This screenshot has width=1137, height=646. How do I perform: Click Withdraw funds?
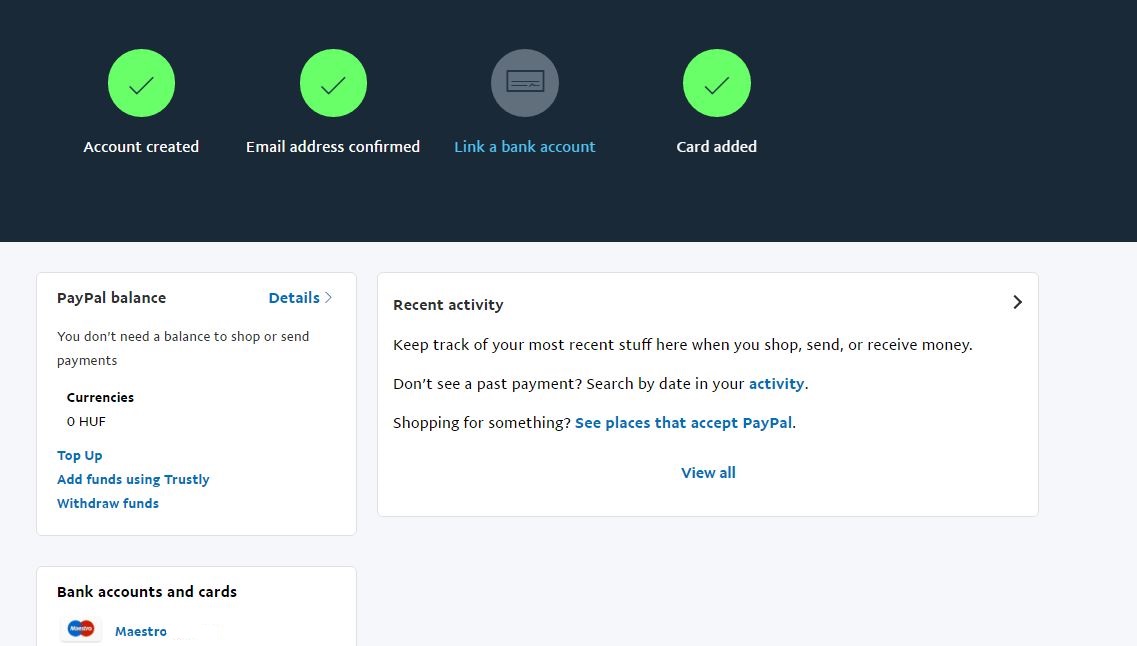coord(108,504)
